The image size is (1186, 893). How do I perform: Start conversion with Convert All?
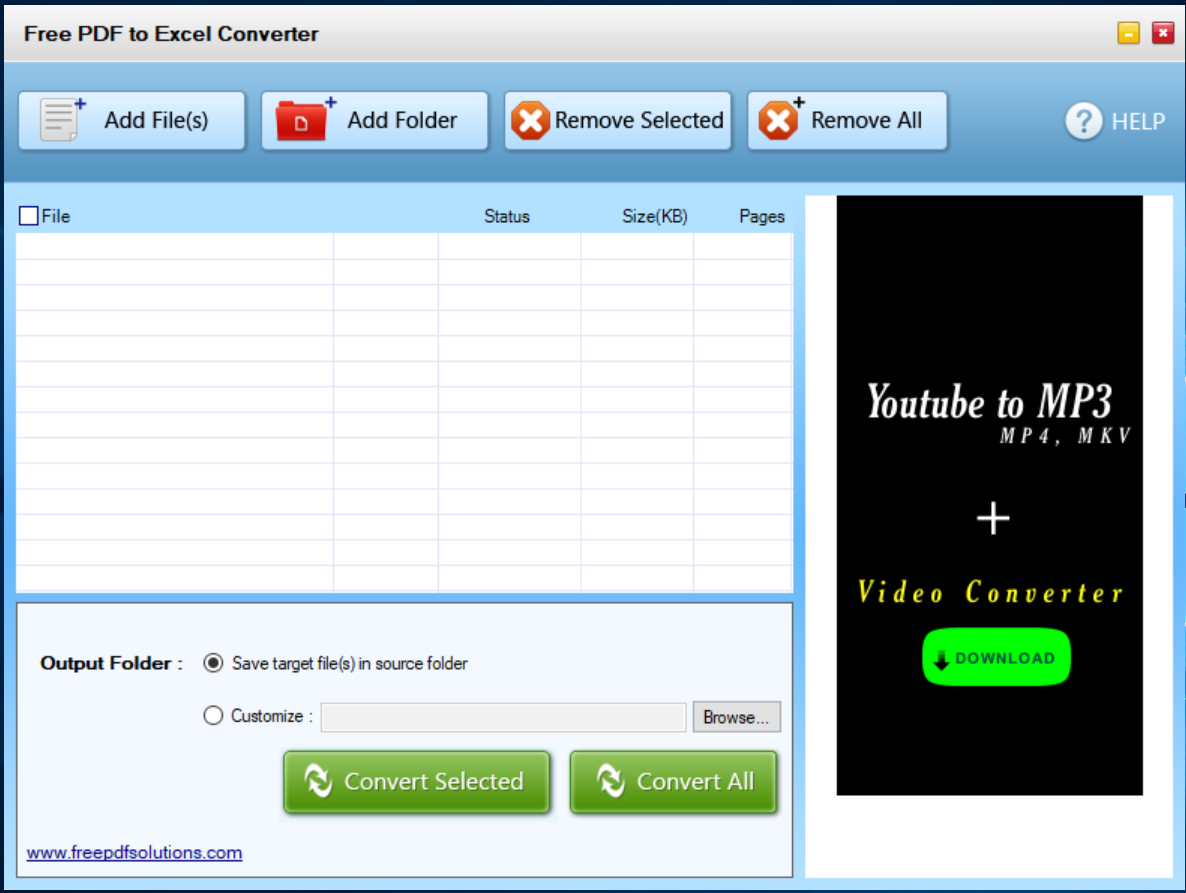pos(673,782)
